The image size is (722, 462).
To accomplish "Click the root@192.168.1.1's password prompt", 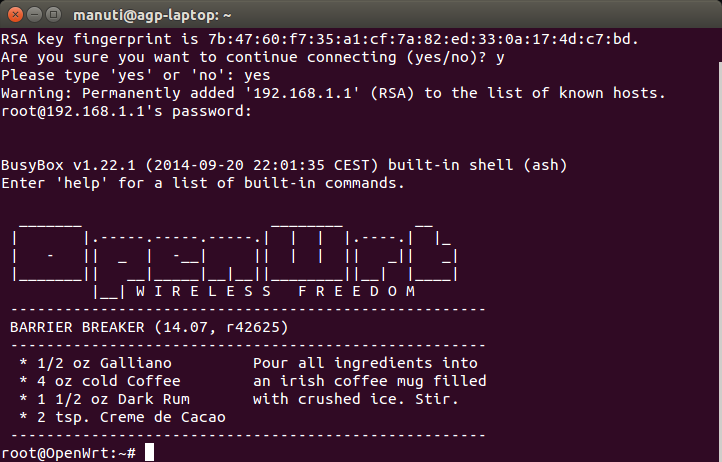I will pyautogui.click(x=124, y=111).
